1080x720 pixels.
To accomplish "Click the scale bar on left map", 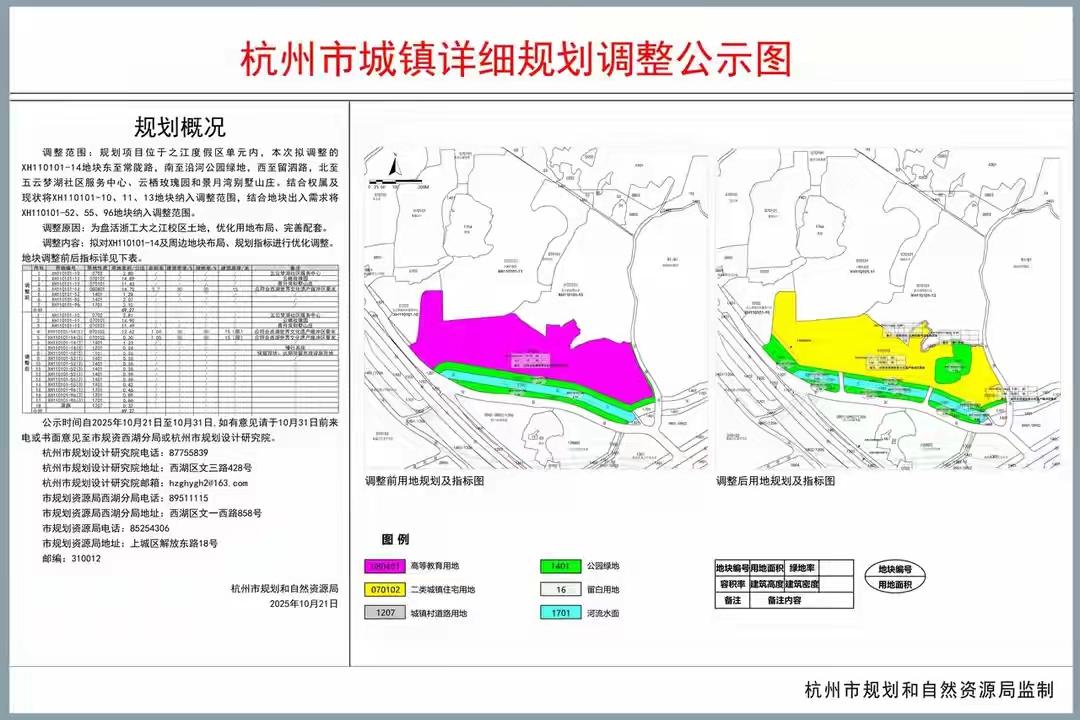I will click(x=396, y=181).
